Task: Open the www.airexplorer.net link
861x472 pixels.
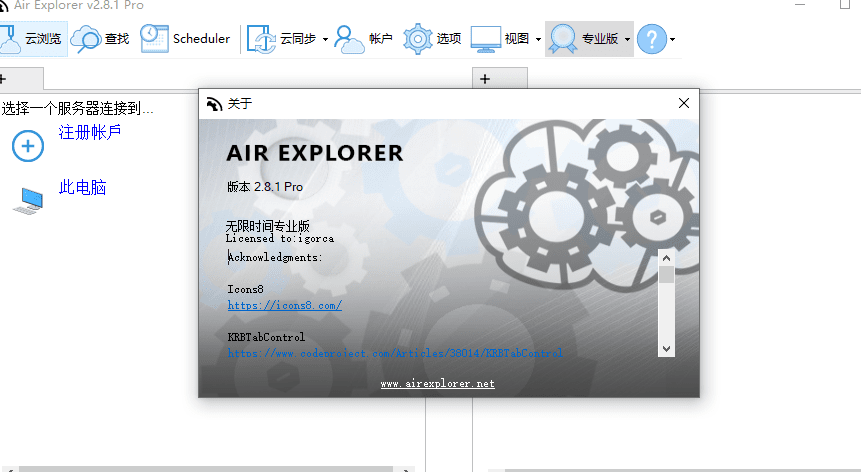Action: point(438,384)
